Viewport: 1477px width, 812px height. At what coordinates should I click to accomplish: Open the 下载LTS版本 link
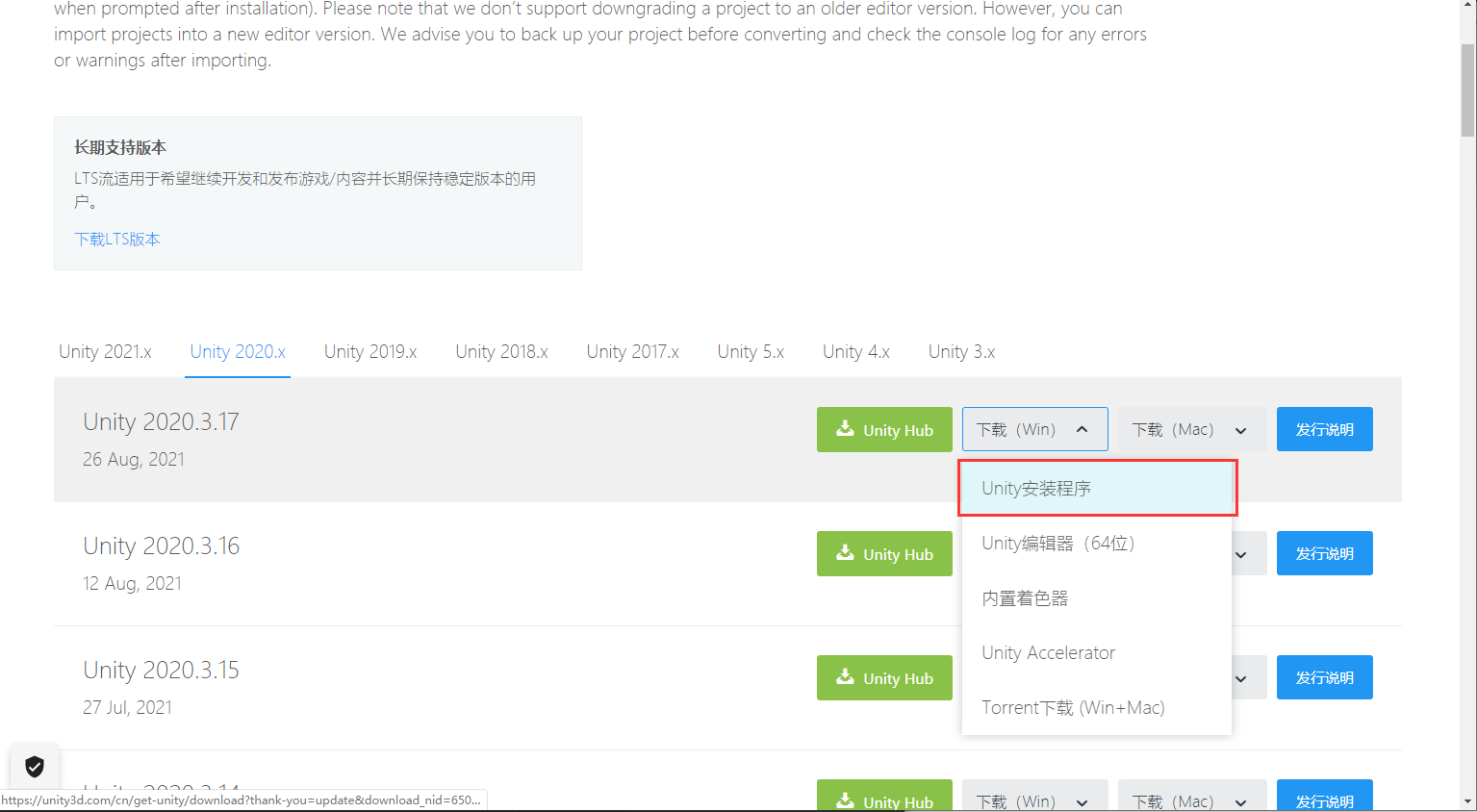pyautogui.click(x=116, y=239)
